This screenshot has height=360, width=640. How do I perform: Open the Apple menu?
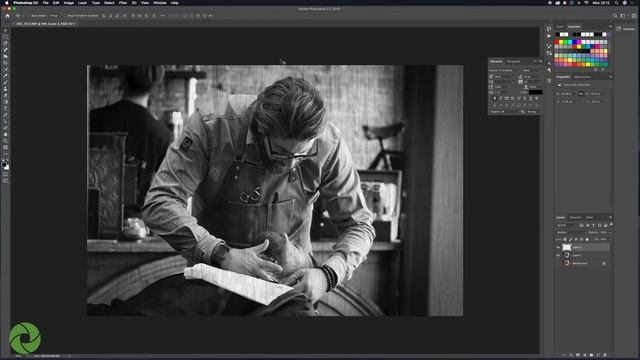tap(6, 3)
